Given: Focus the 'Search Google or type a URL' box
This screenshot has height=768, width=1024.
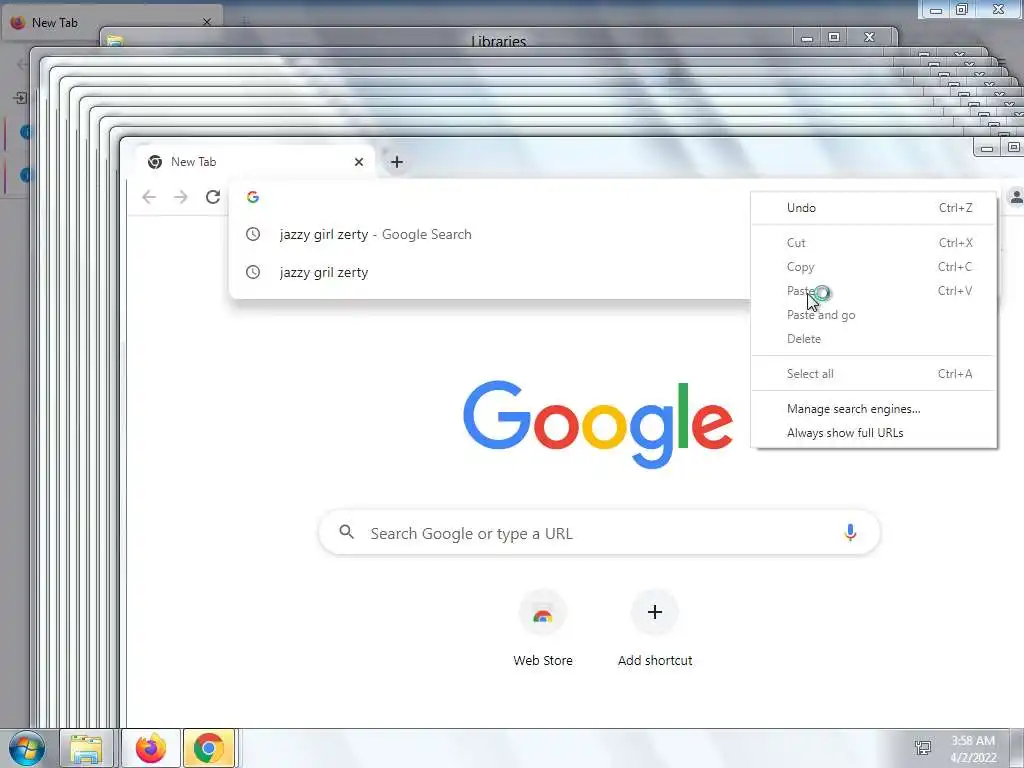Looking at the screenshot, I should click(599, 533).
